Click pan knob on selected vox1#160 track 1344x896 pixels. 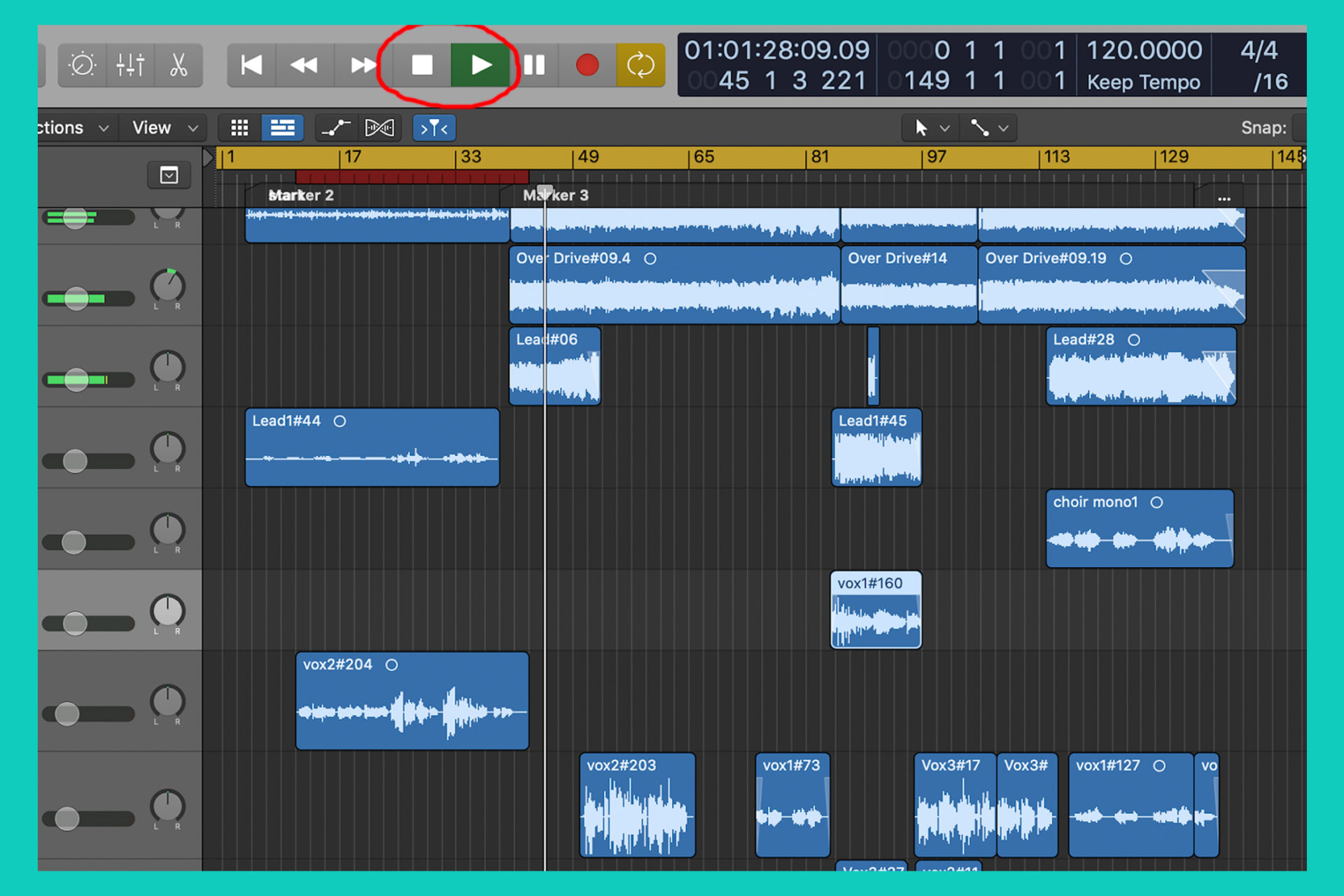tap(167, 611)
